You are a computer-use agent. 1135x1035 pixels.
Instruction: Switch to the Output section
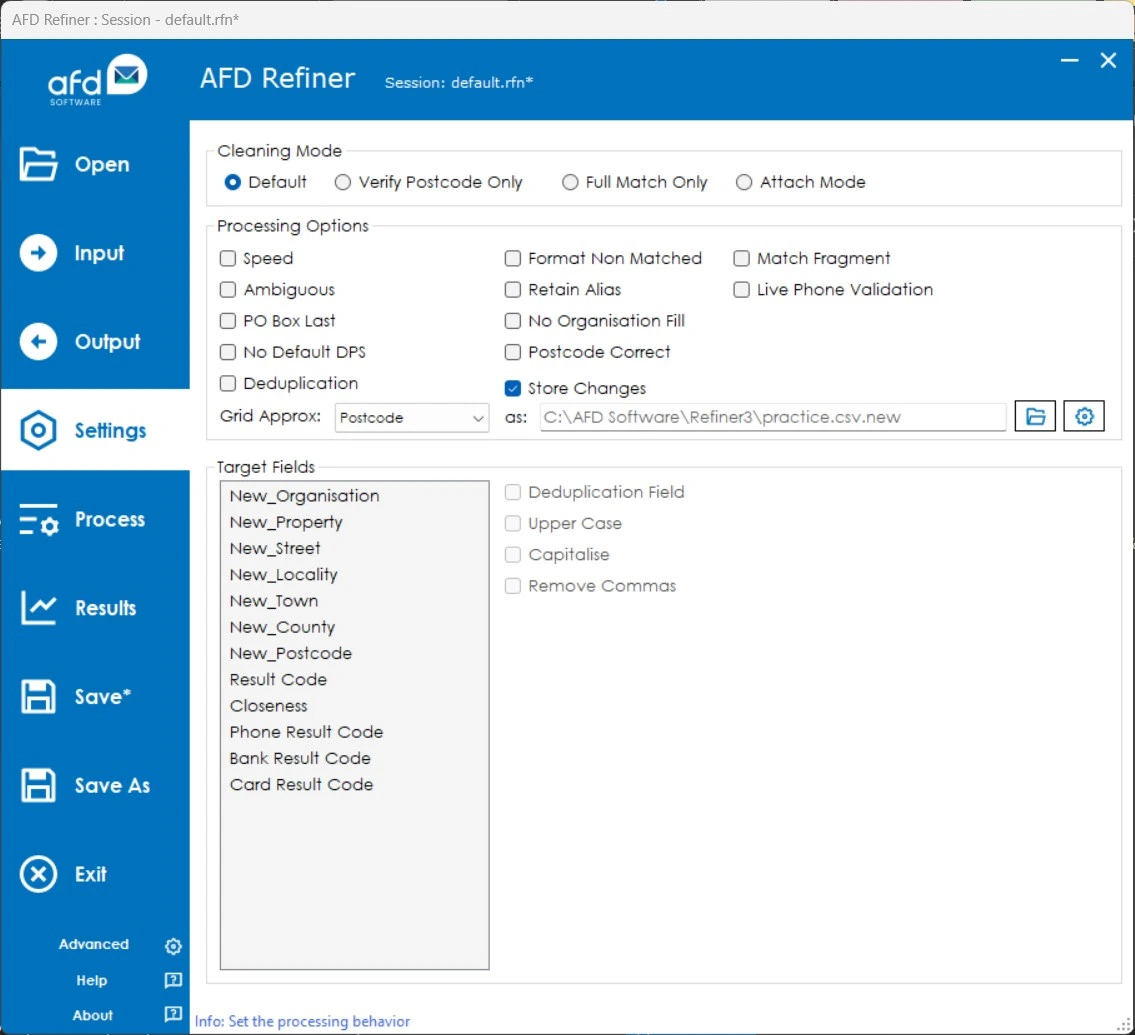click(107, 342)
